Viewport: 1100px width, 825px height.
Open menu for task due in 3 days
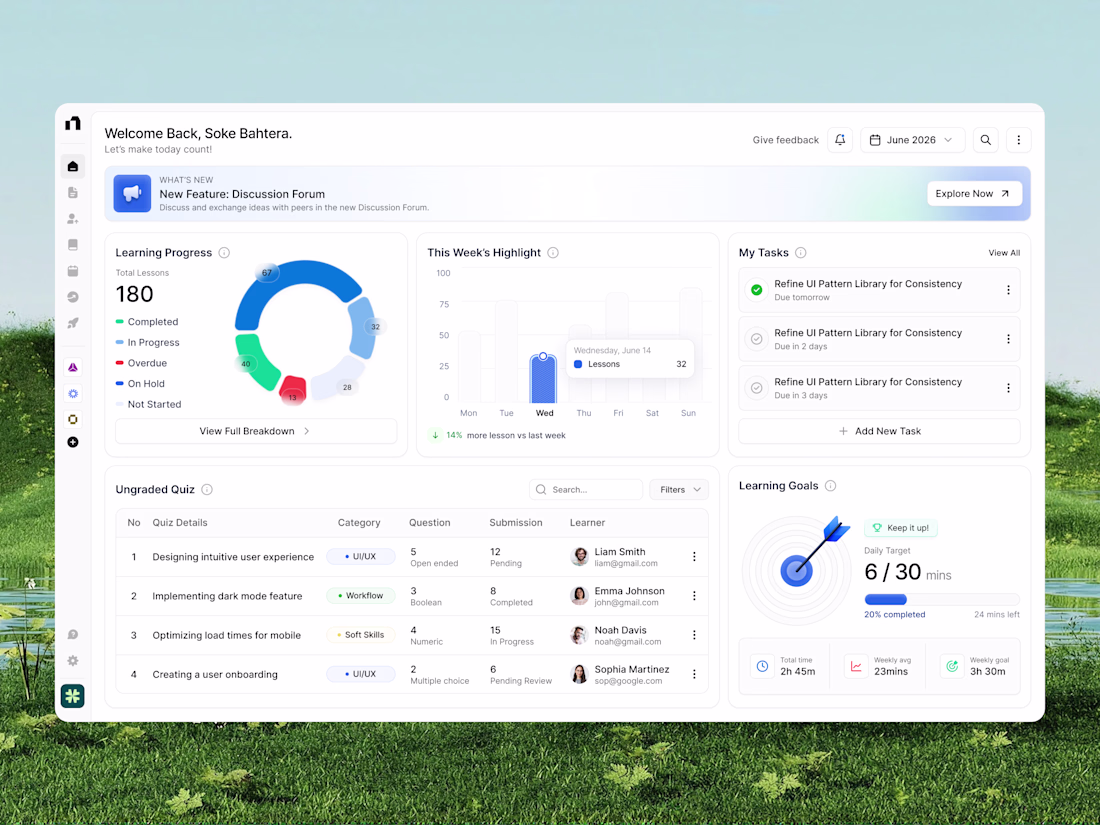point(1008,388)
